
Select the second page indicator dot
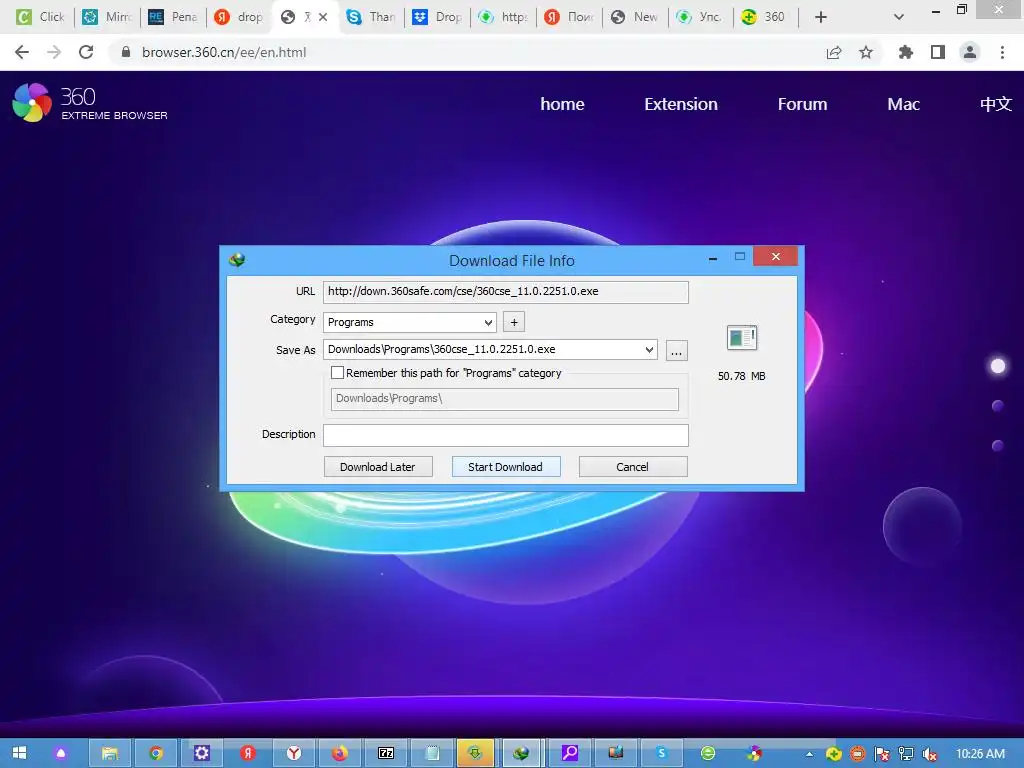[997, 406]
